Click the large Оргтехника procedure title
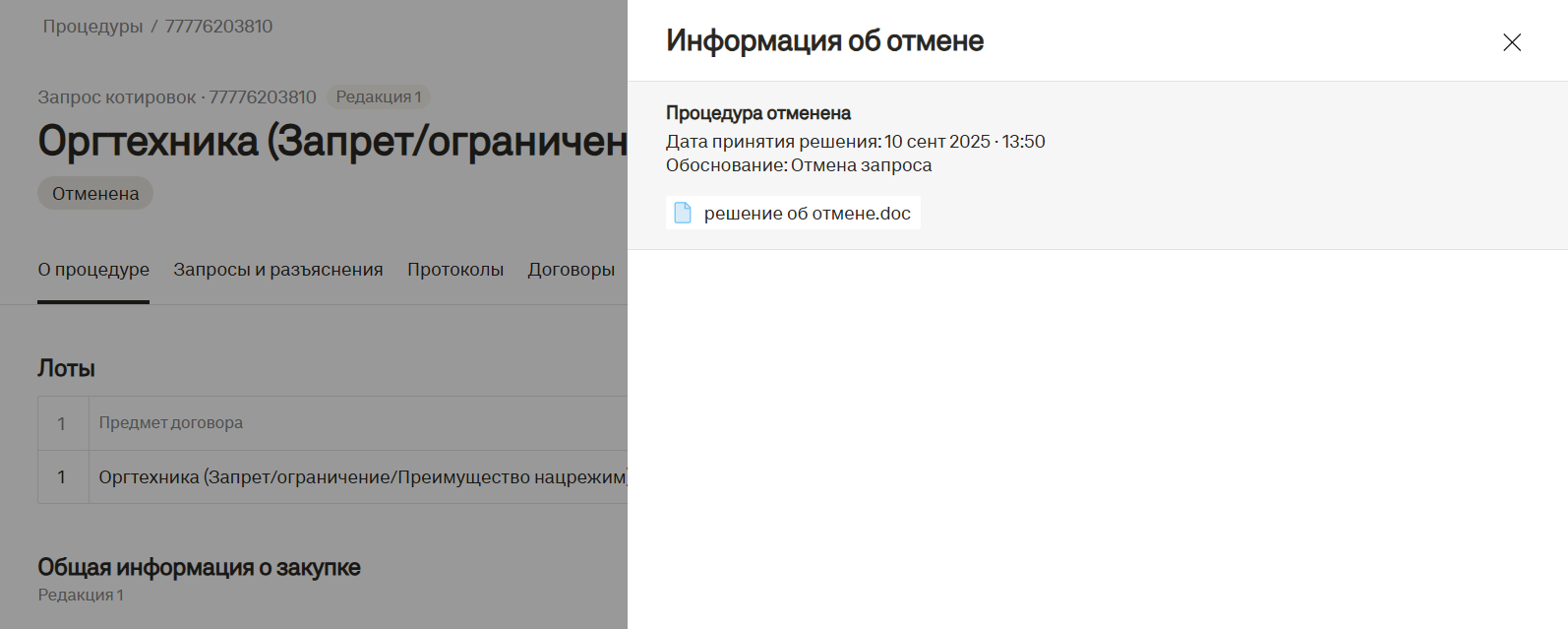The height and width of the screenshot is (629, 1568). tap(332, 142)
